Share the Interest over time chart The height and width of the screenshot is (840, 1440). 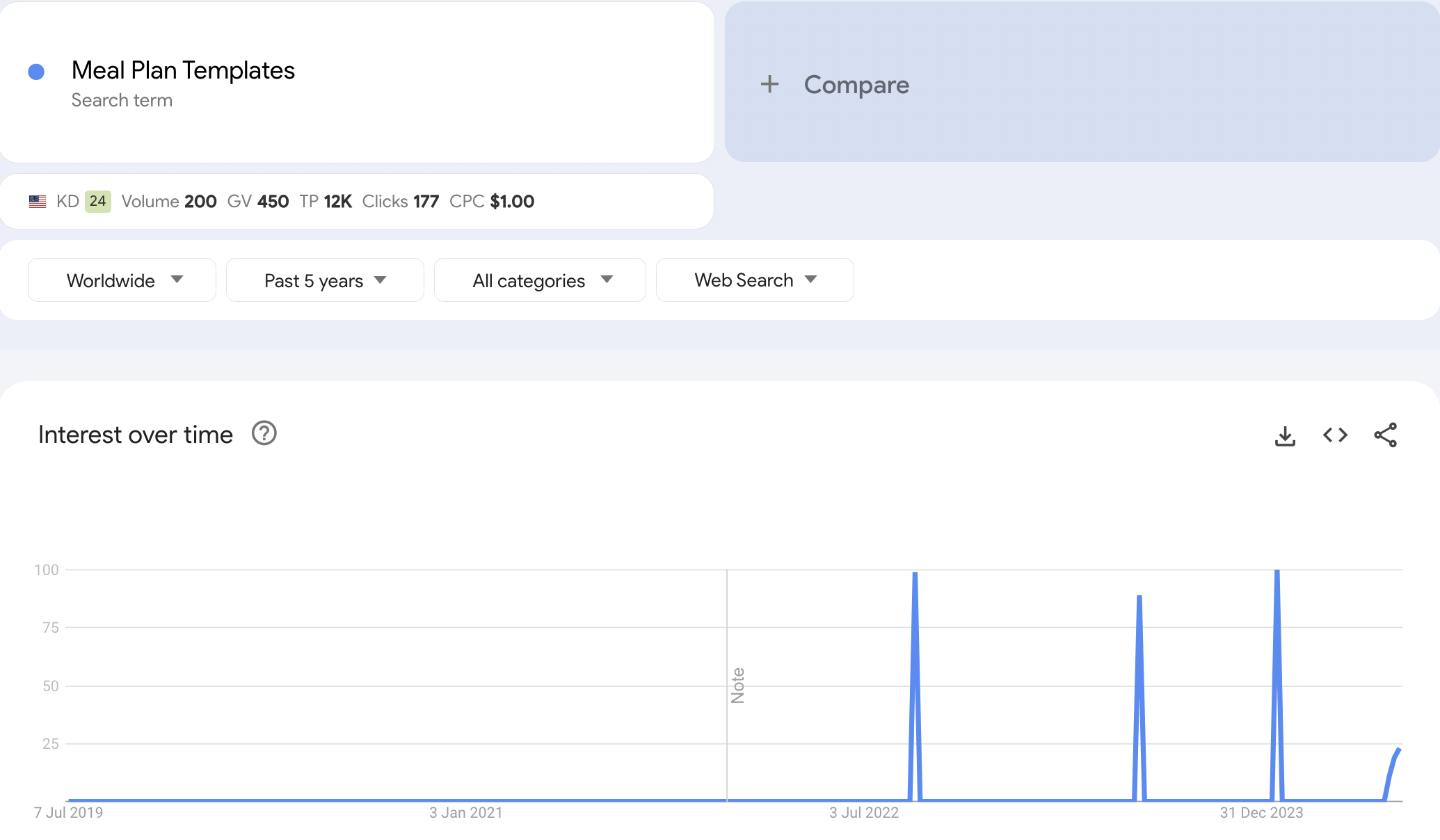pyautogui.click(x=1385, y=435)
